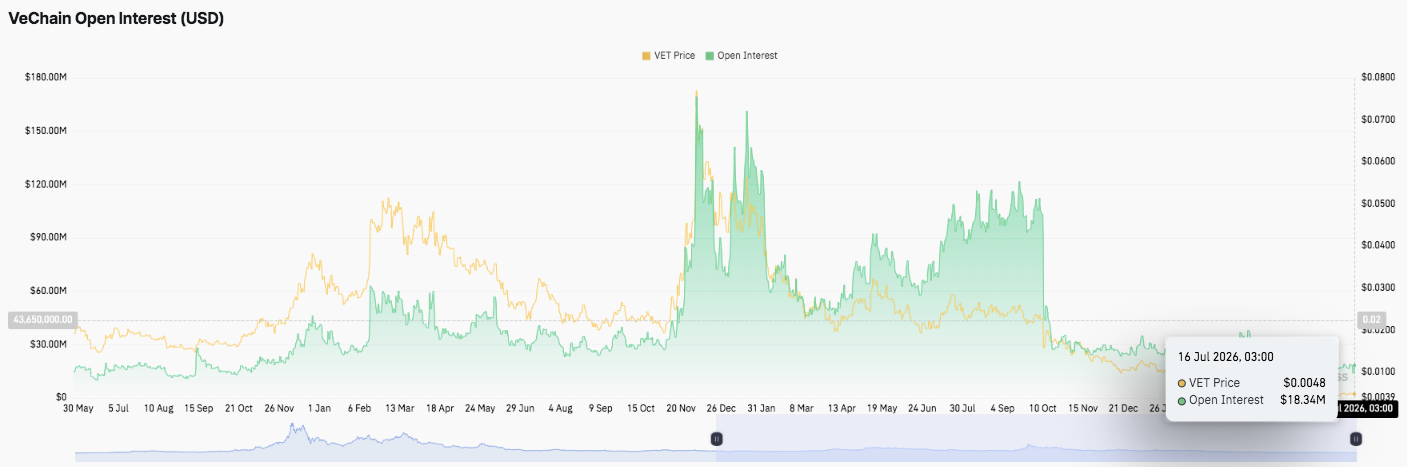
Task: Click the tooltip's Open Interest row label
Action: pos(1226,400)
